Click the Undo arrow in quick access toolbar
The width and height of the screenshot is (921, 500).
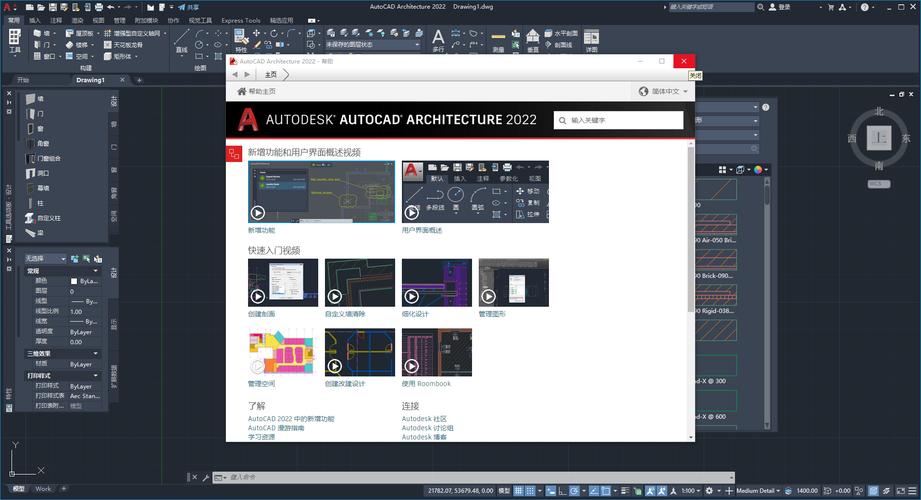click(x=111, y=7)
